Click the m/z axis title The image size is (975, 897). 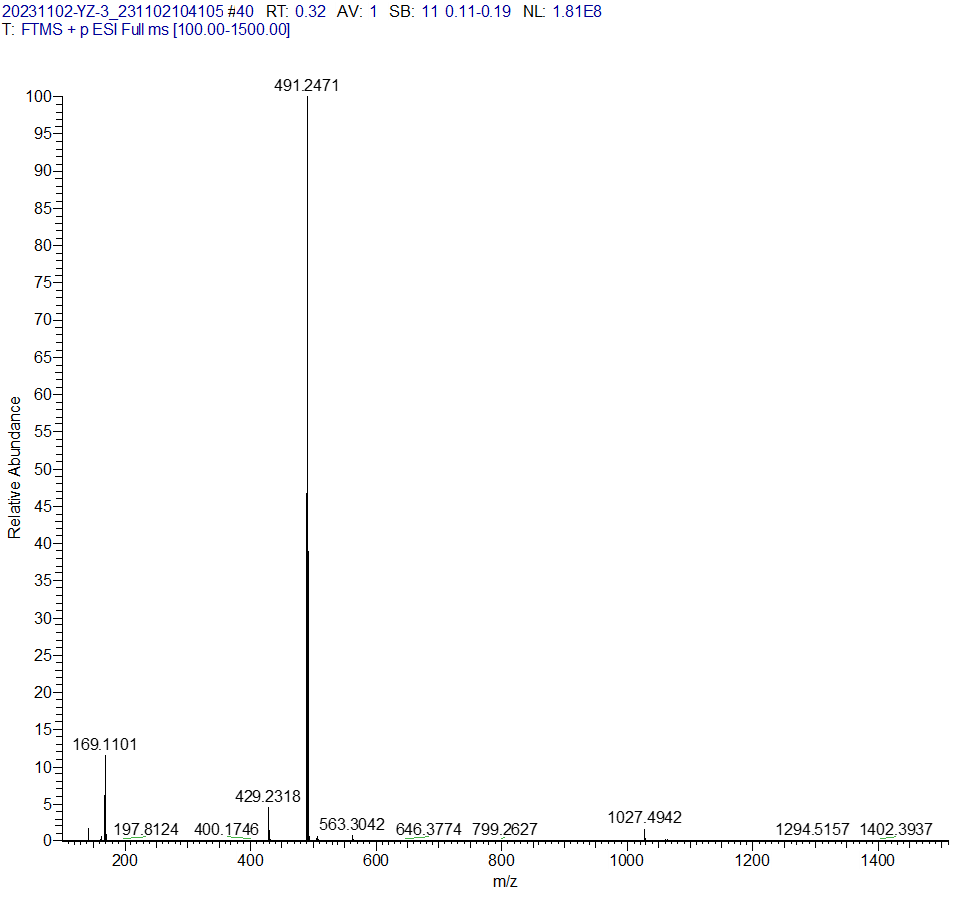tap(505, 881)
